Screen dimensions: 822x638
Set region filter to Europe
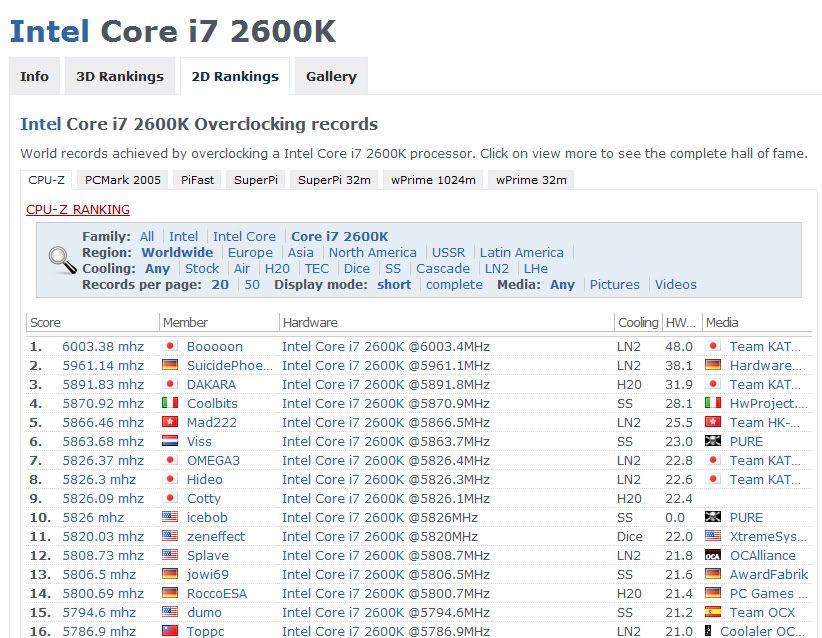(250, 253)
